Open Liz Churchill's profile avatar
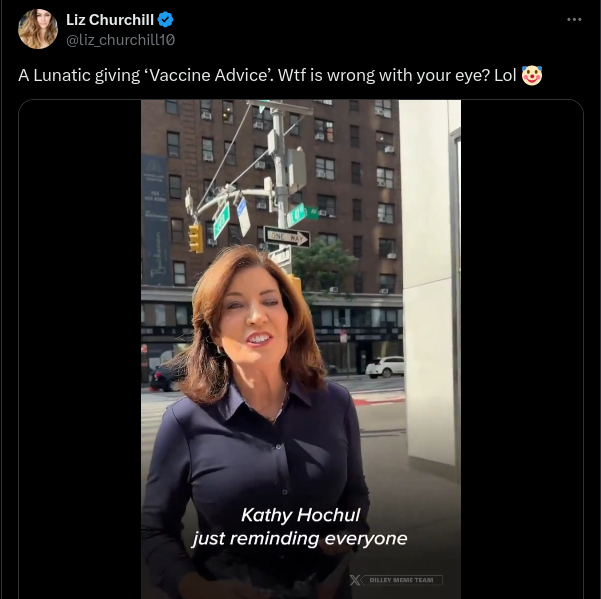This screenshot has width=601, height=599. tap(38, 29)
